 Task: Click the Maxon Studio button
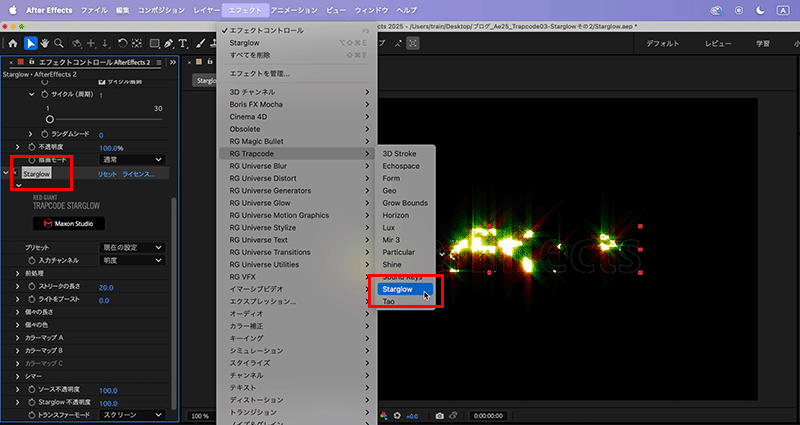pos(69,223)
